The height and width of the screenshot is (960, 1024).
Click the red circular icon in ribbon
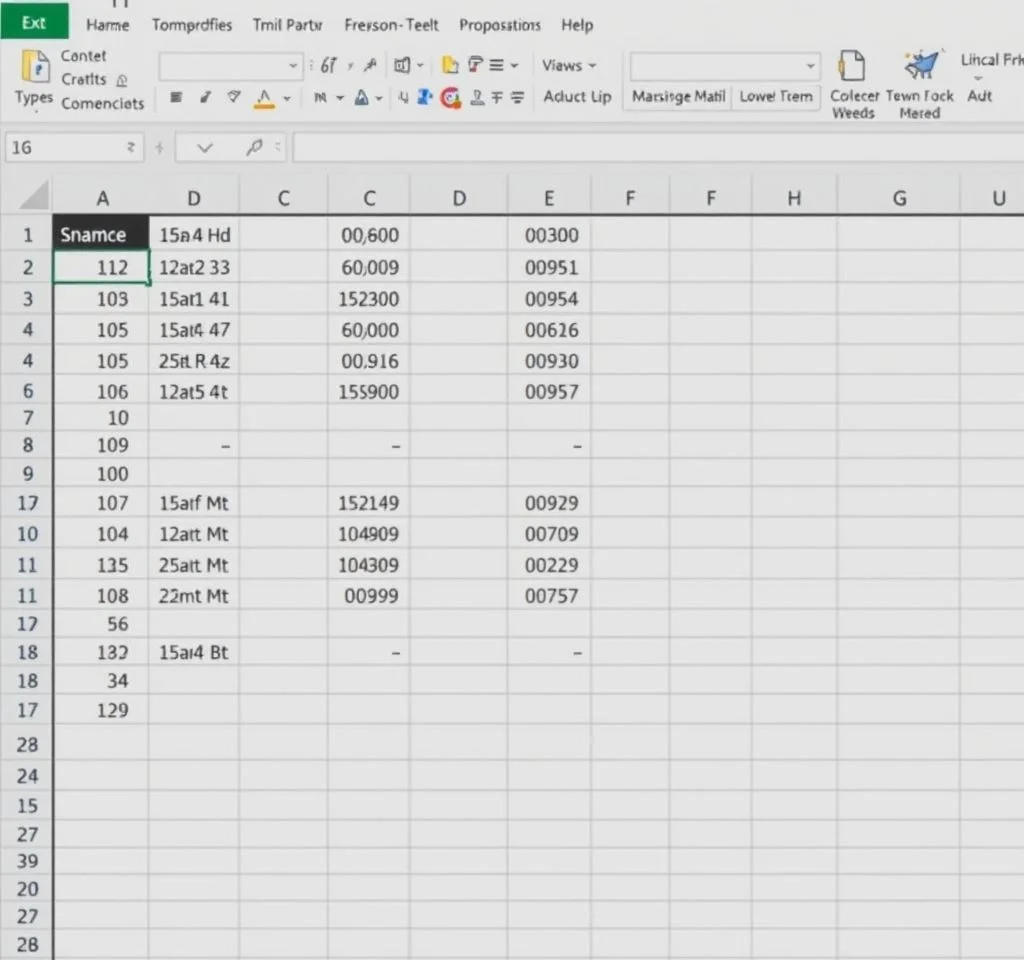450,97
